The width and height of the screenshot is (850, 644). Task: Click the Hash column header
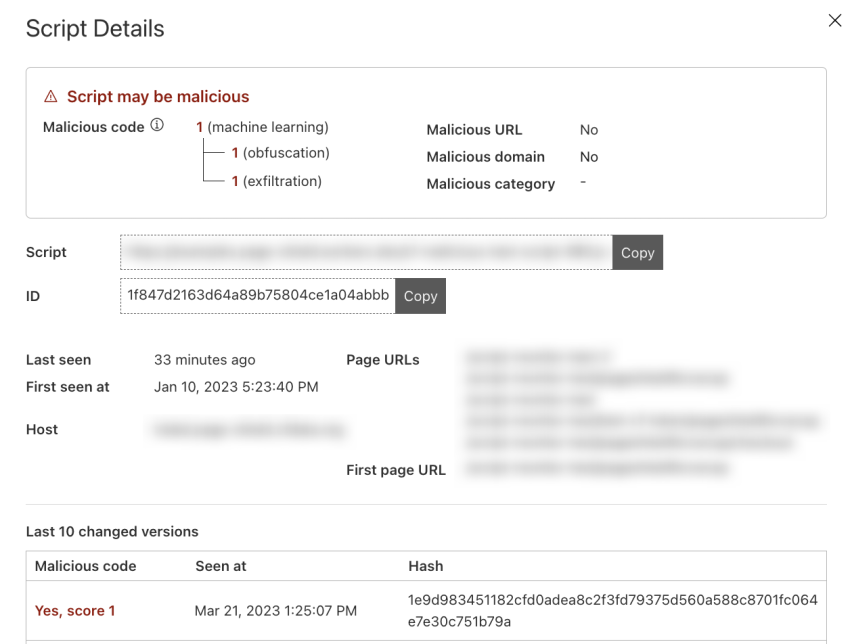pyautogui.click(x=425, y=566)
